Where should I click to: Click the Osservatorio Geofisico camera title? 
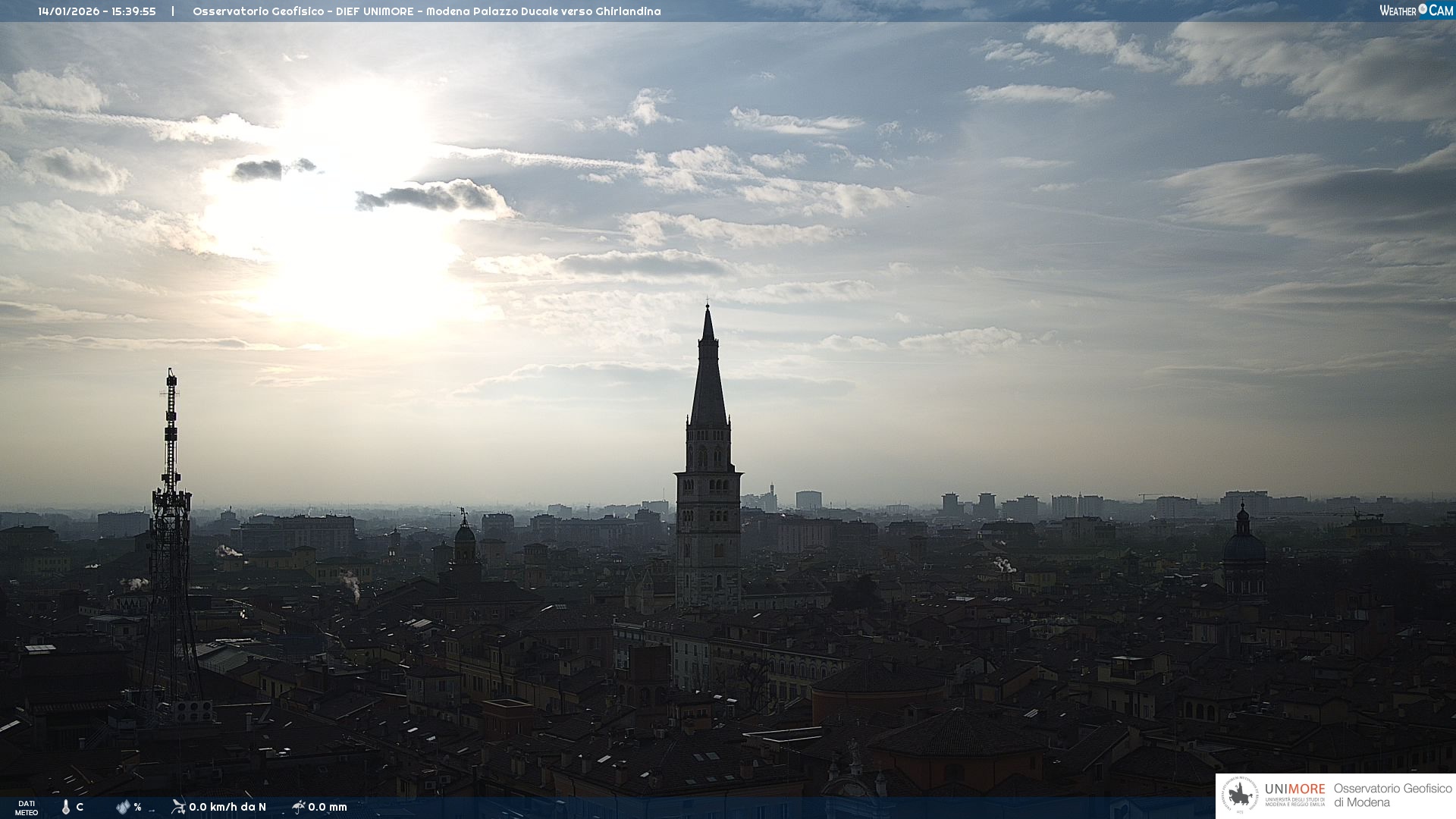426,11
